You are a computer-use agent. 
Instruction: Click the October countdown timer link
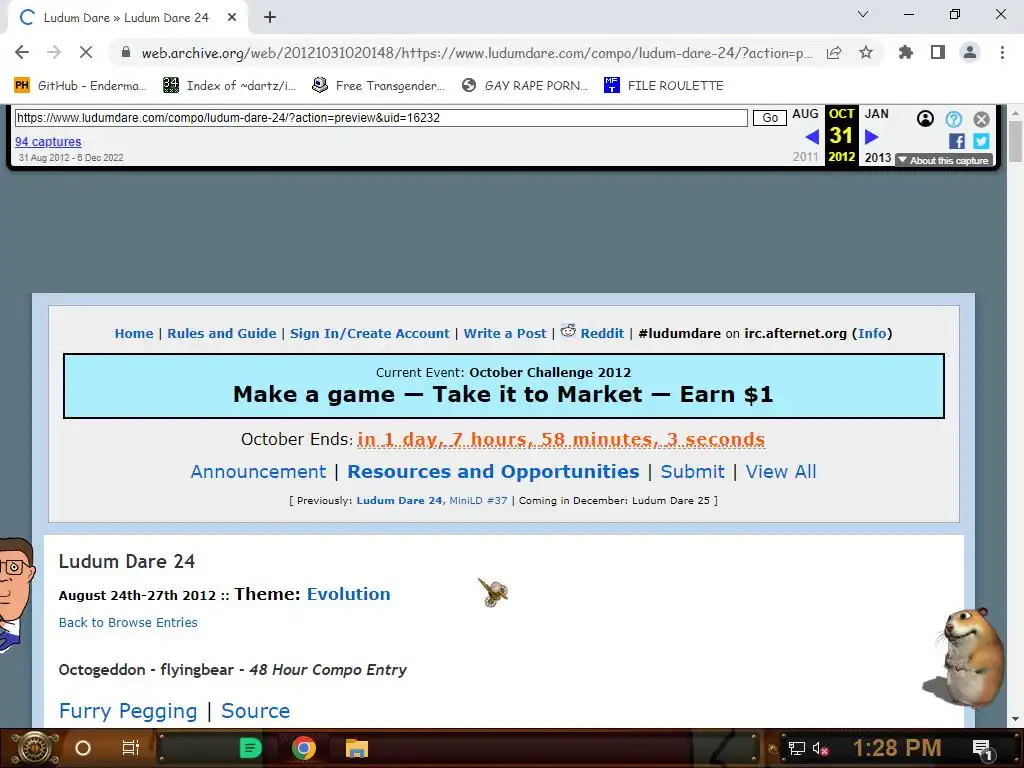coord(561,439)
